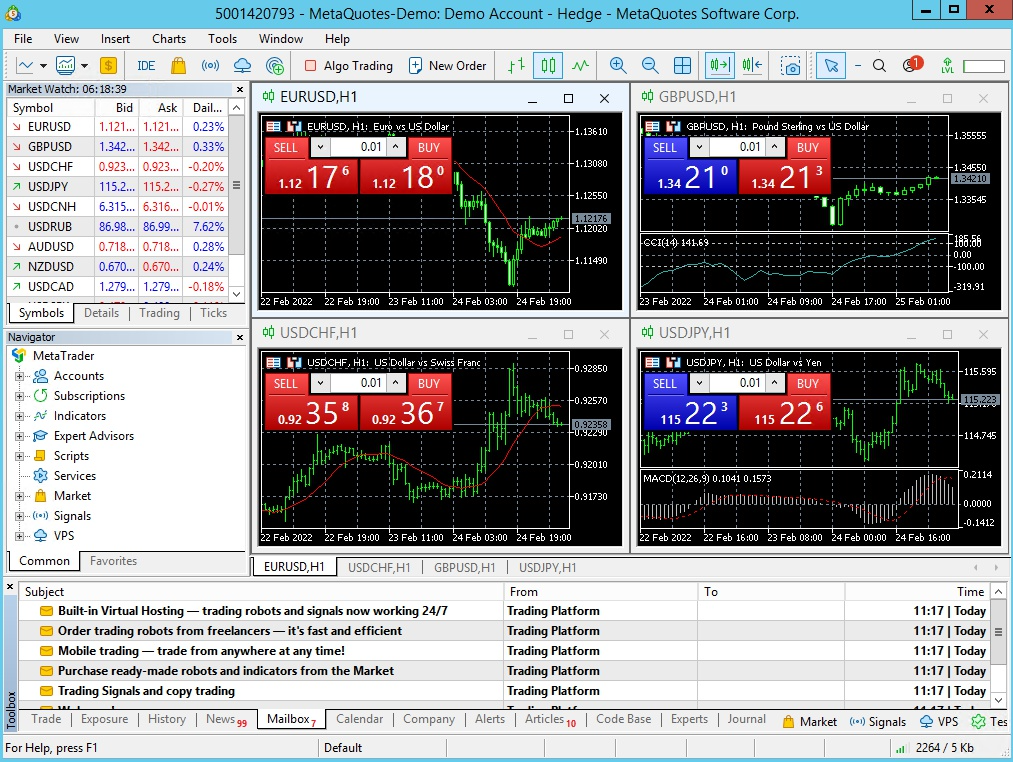Viewport: 1013px width, 762px height.
Task: Close the Market Watch panel
Action: point(240,89)
